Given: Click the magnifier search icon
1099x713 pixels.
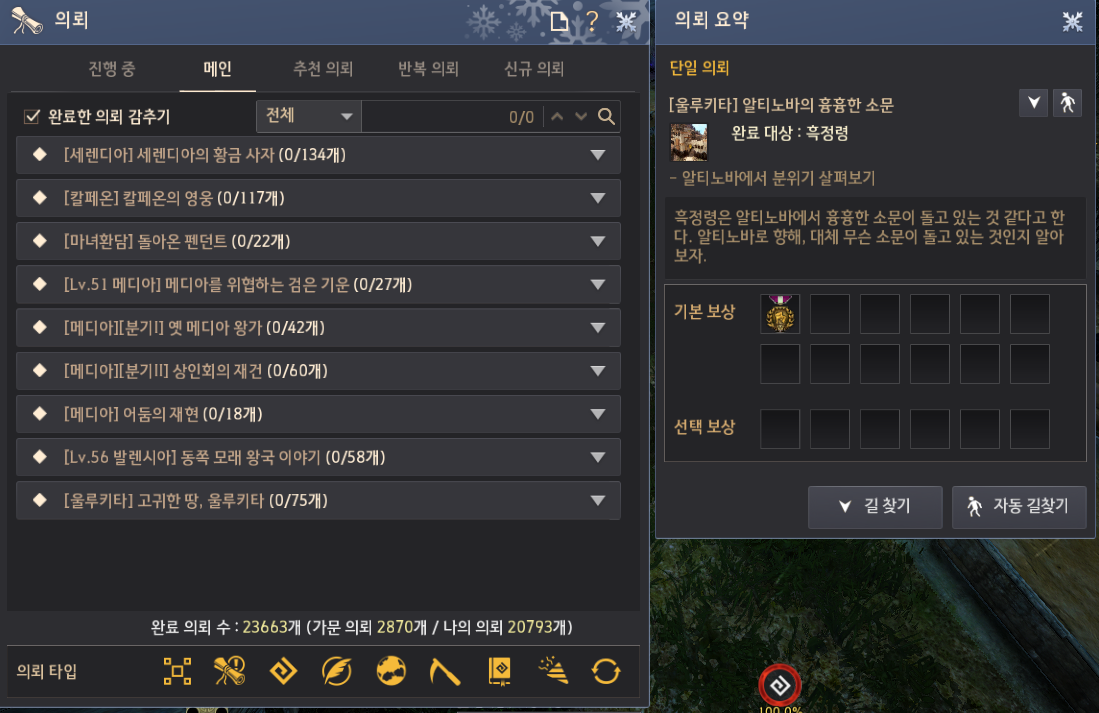Looking at the screenshot, I should coord(606,116).
